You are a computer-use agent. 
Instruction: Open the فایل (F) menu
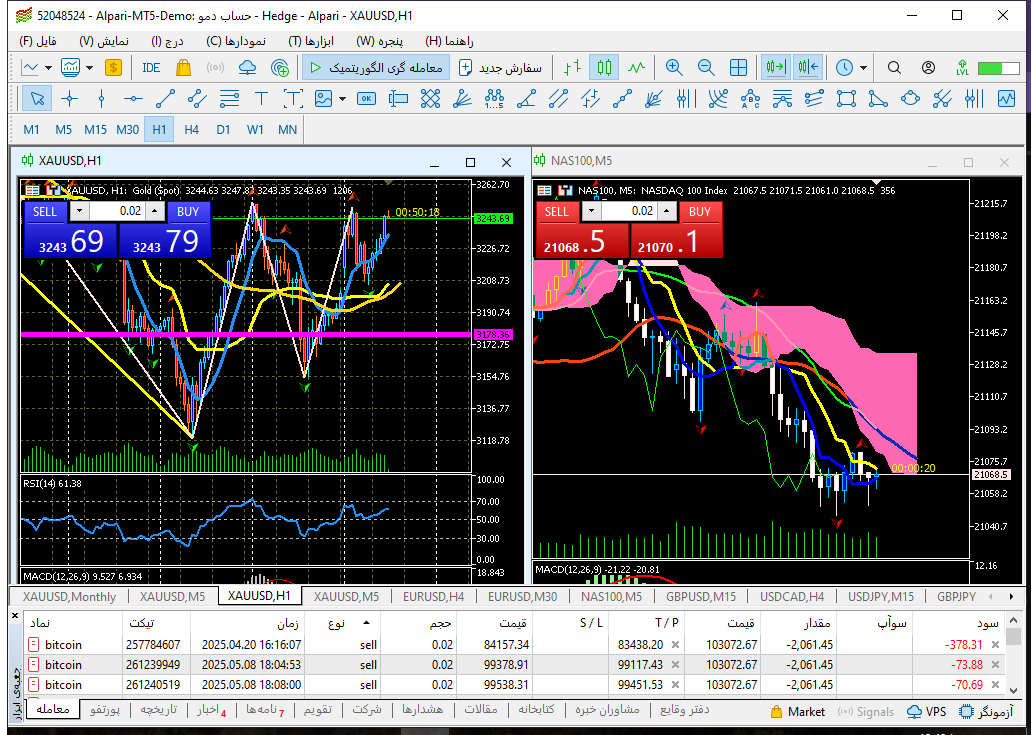tap(38, 41)
